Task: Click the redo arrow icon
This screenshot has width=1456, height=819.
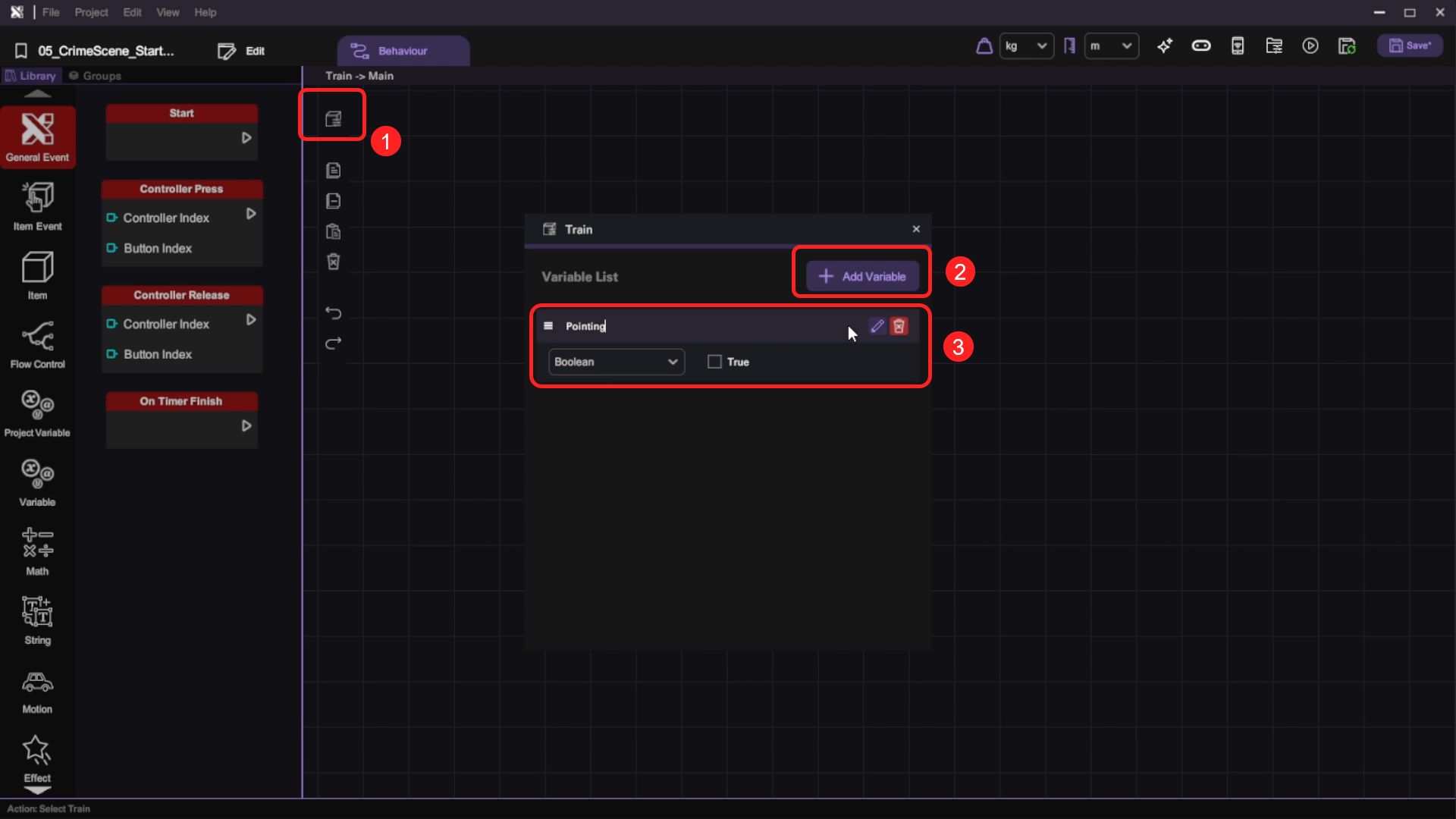Action: (333, 344)
